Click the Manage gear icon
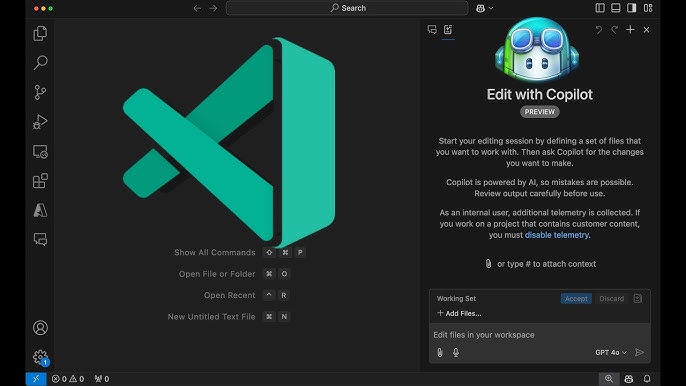The height and width of the screenshot is (386, 686). point(40,357)
